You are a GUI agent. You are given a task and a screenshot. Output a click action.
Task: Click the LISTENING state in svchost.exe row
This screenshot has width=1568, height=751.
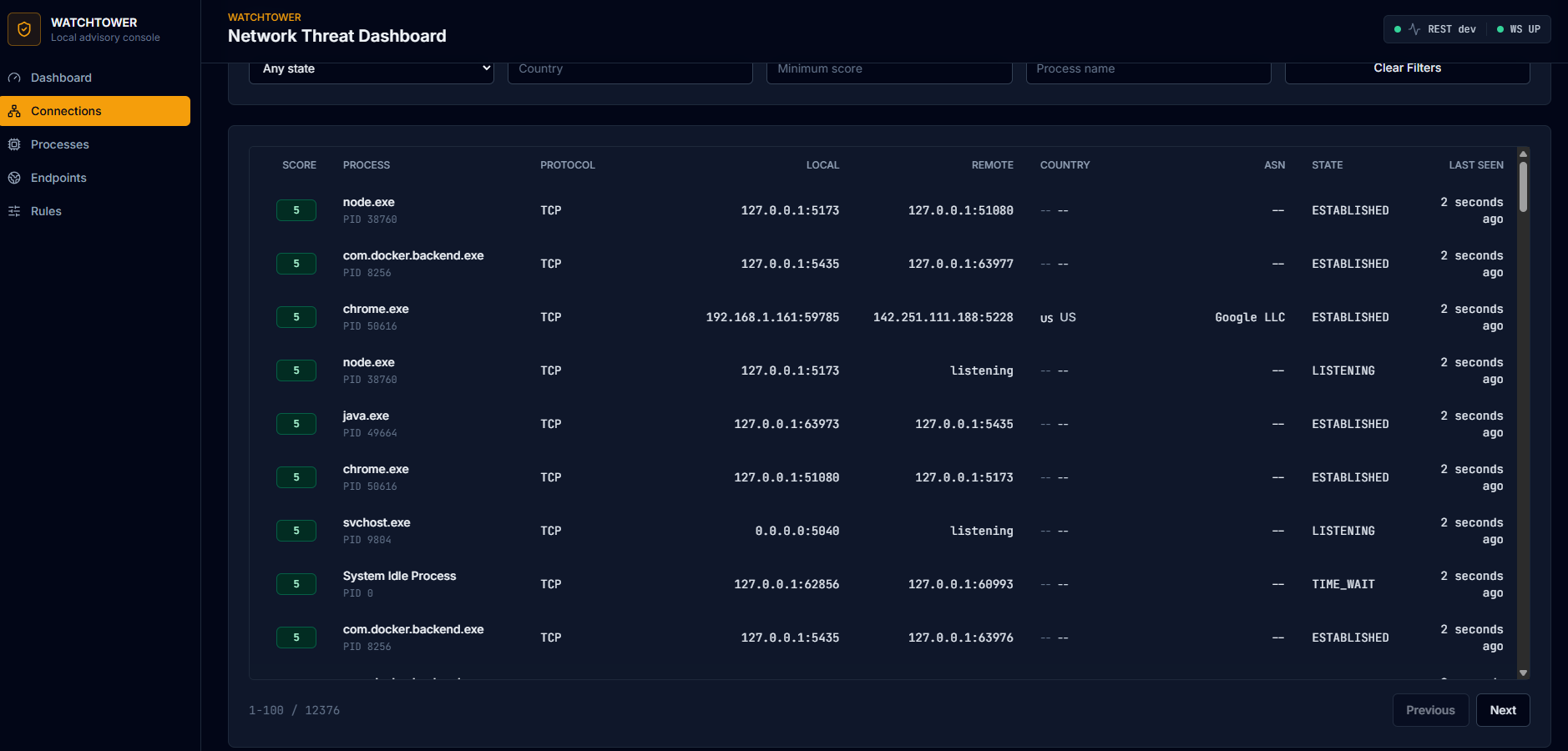click(1343, 531)
